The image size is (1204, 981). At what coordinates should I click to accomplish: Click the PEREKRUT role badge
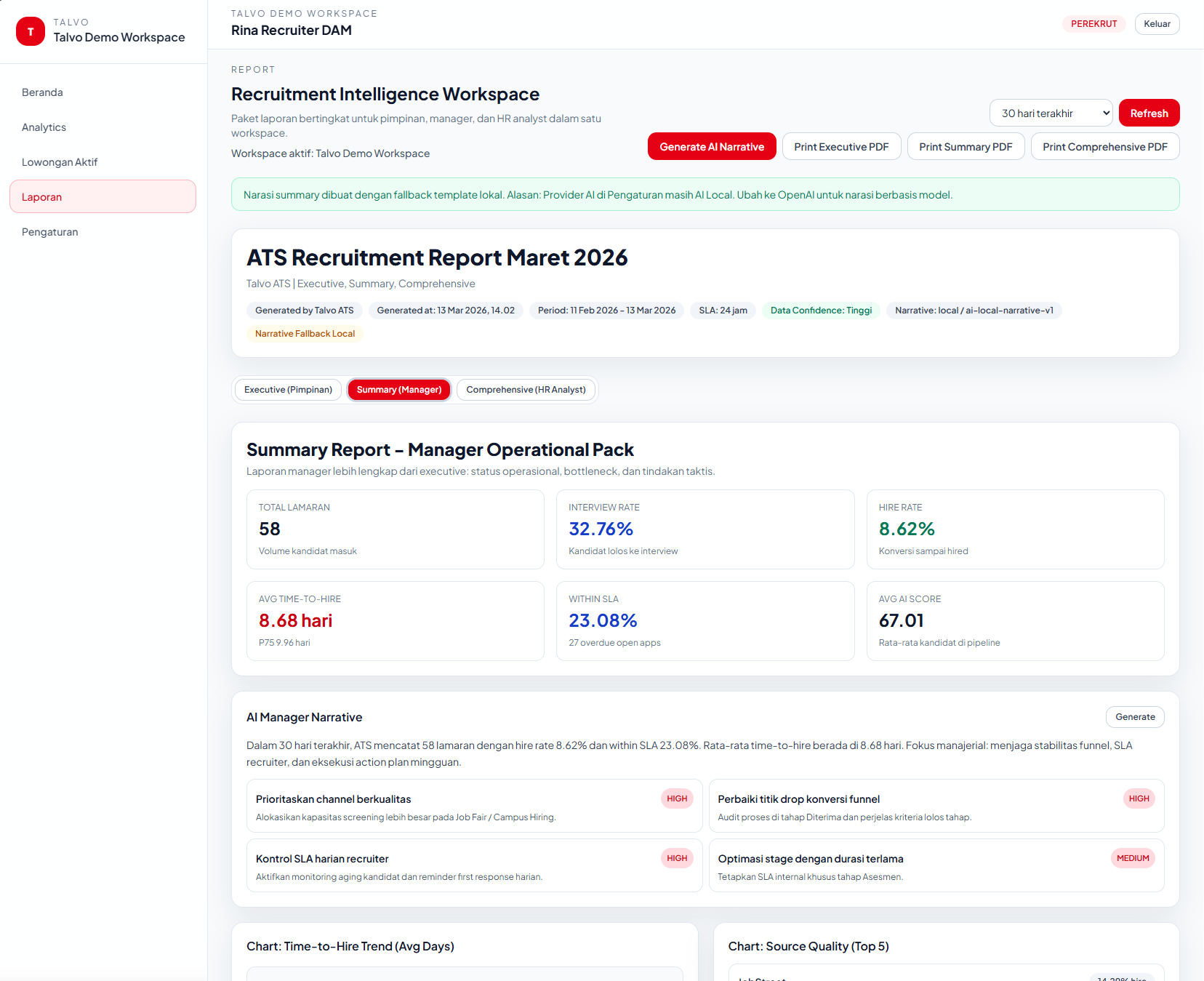(x=1093, y=23)
